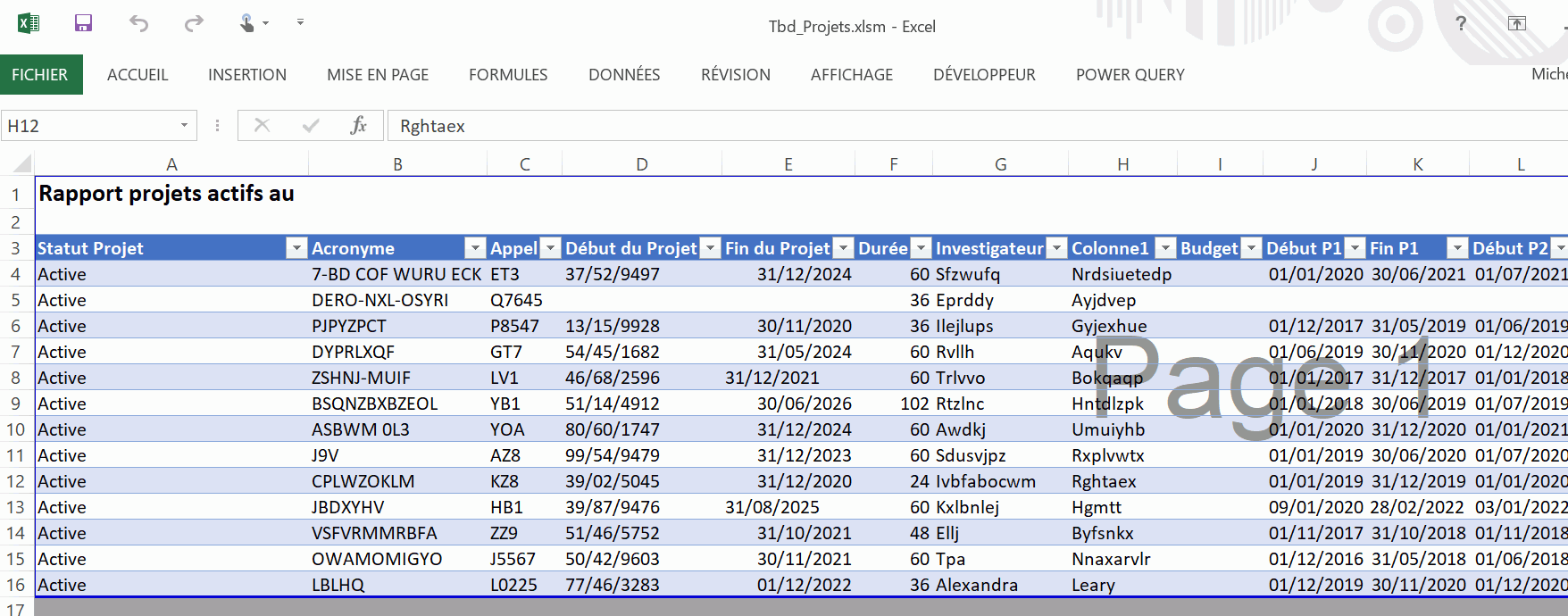Open the POWER QUERY tab
Viewport: 1568px width, 616px height.
[x=1130, y=75]
